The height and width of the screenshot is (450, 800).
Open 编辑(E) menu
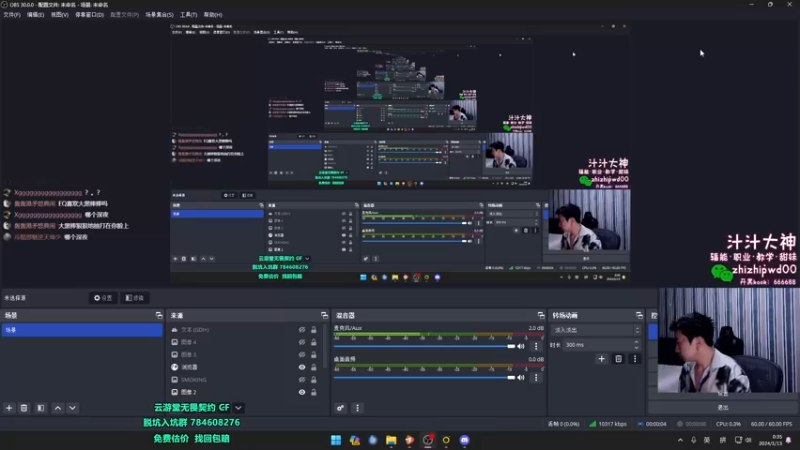[35, 15]
